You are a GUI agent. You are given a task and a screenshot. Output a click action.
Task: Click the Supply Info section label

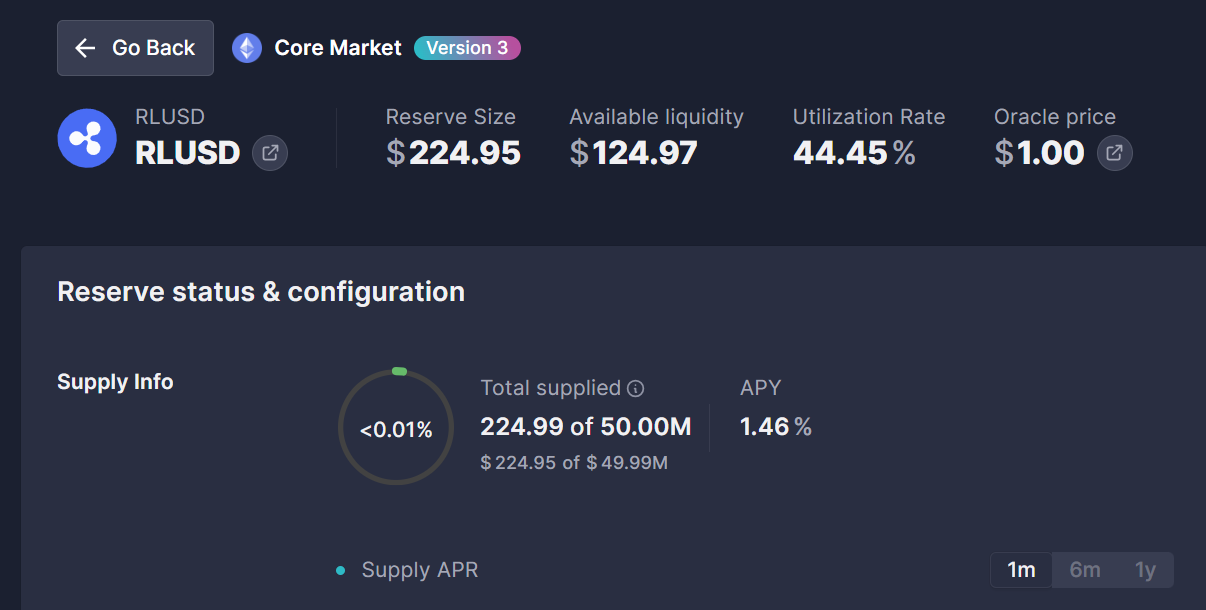[115, 382]
